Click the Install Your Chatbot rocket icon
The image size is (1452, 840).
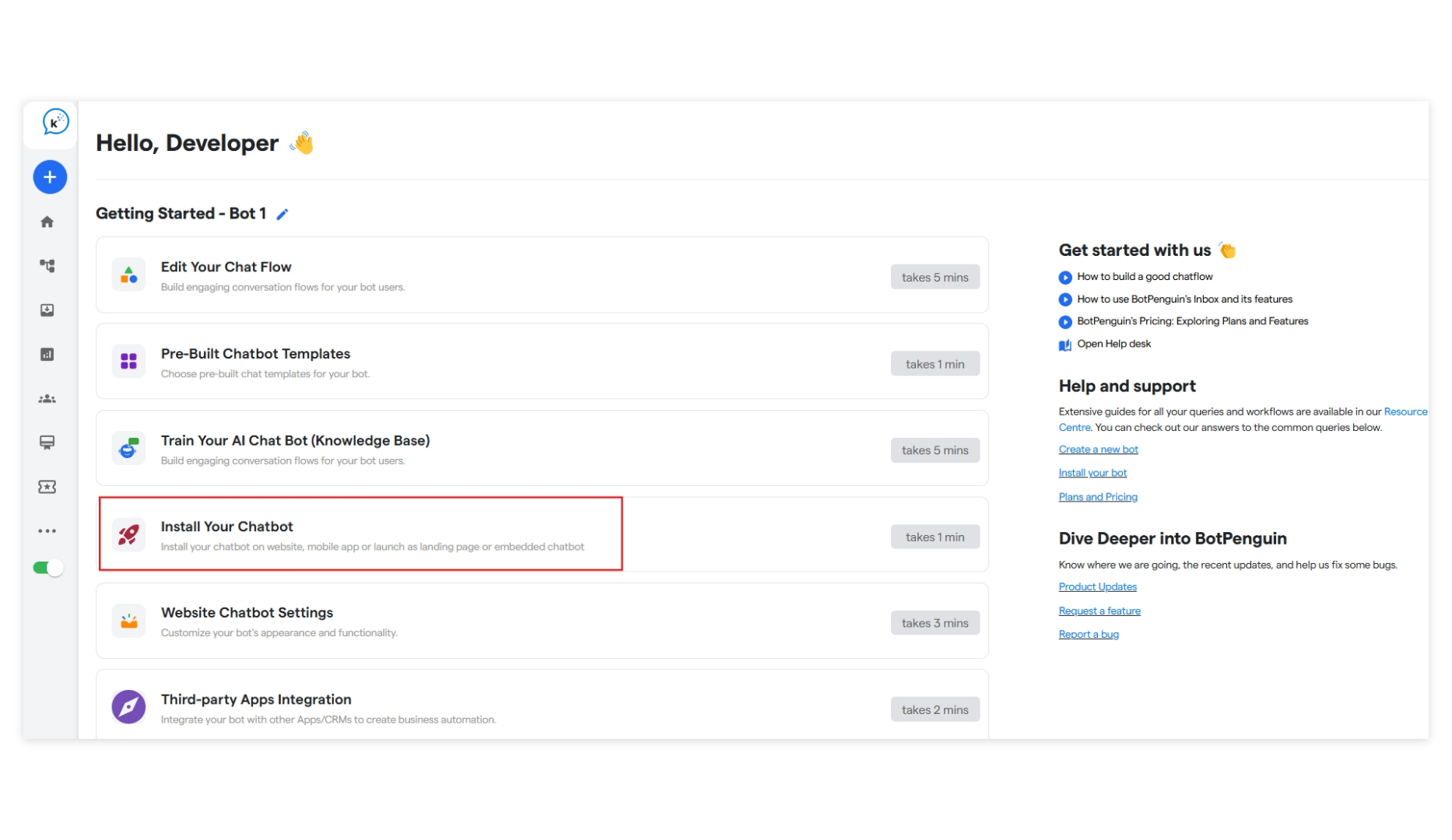click(x=128, y=535)
